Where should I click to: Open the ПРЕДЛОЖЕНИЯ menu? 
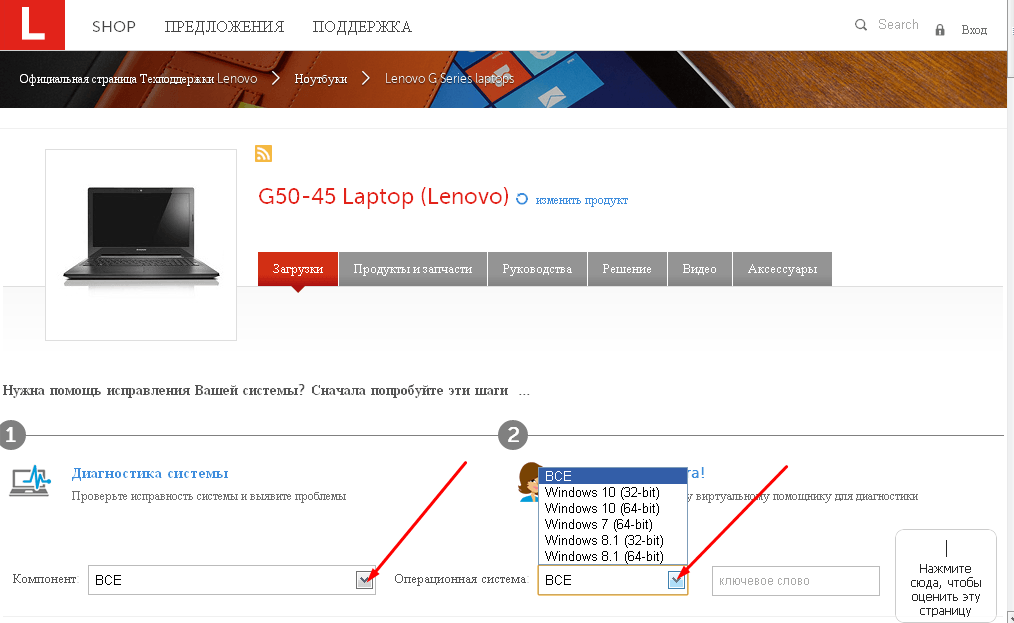coord(224,27)
